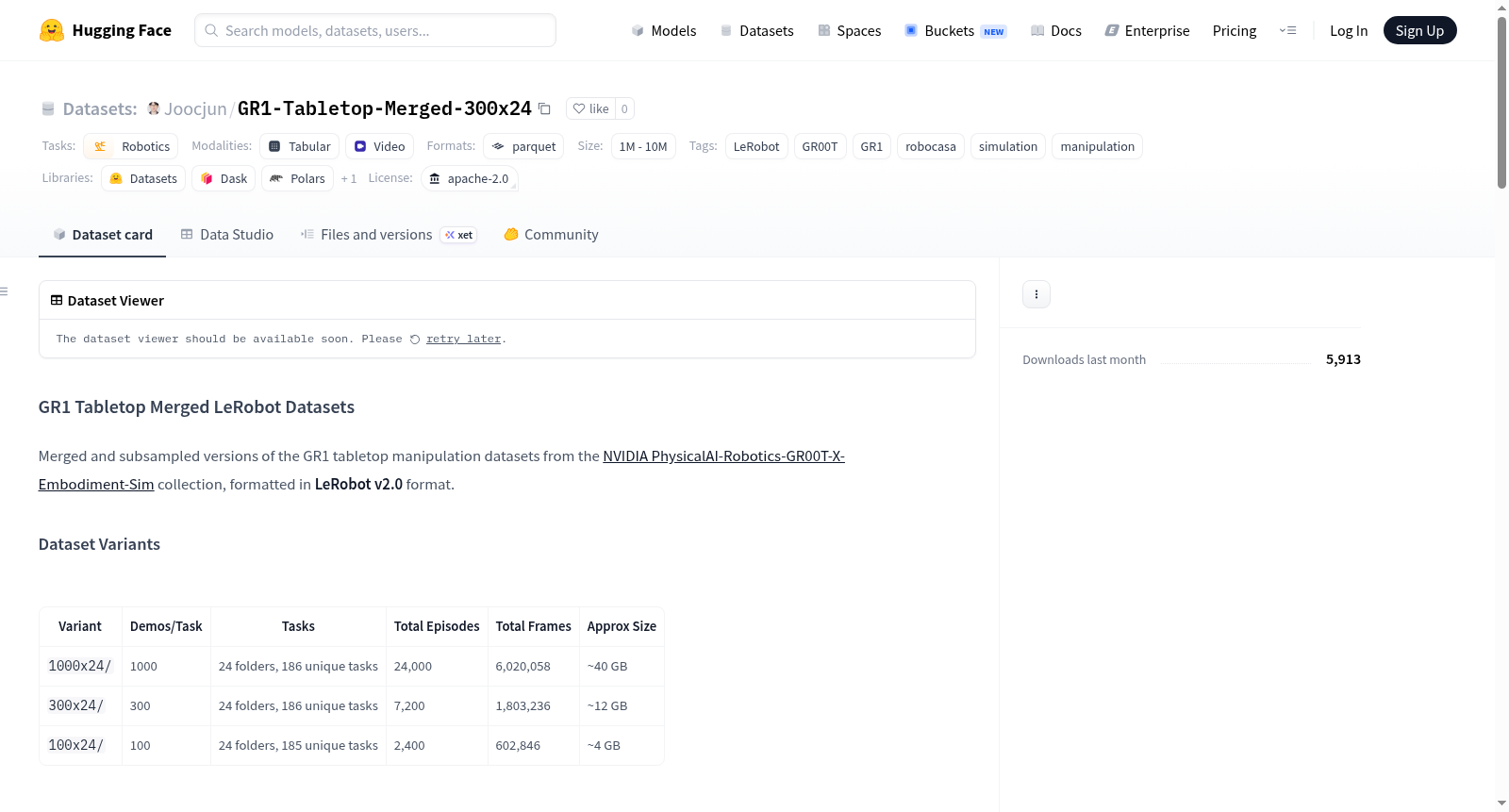Open Spaces in the top navigation

(x=849, y=30)
